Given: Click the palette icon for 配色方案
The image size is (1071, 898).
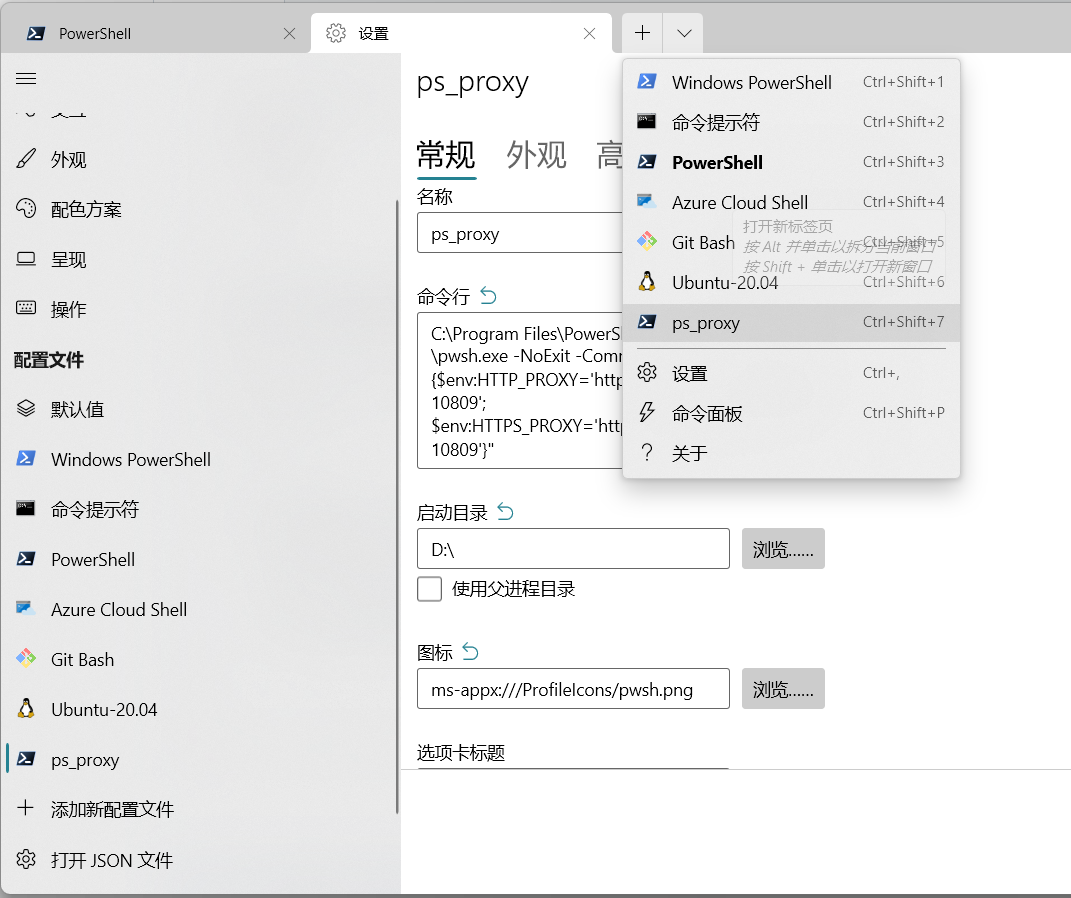Looking at the screenshot, I should coord(26,208).
